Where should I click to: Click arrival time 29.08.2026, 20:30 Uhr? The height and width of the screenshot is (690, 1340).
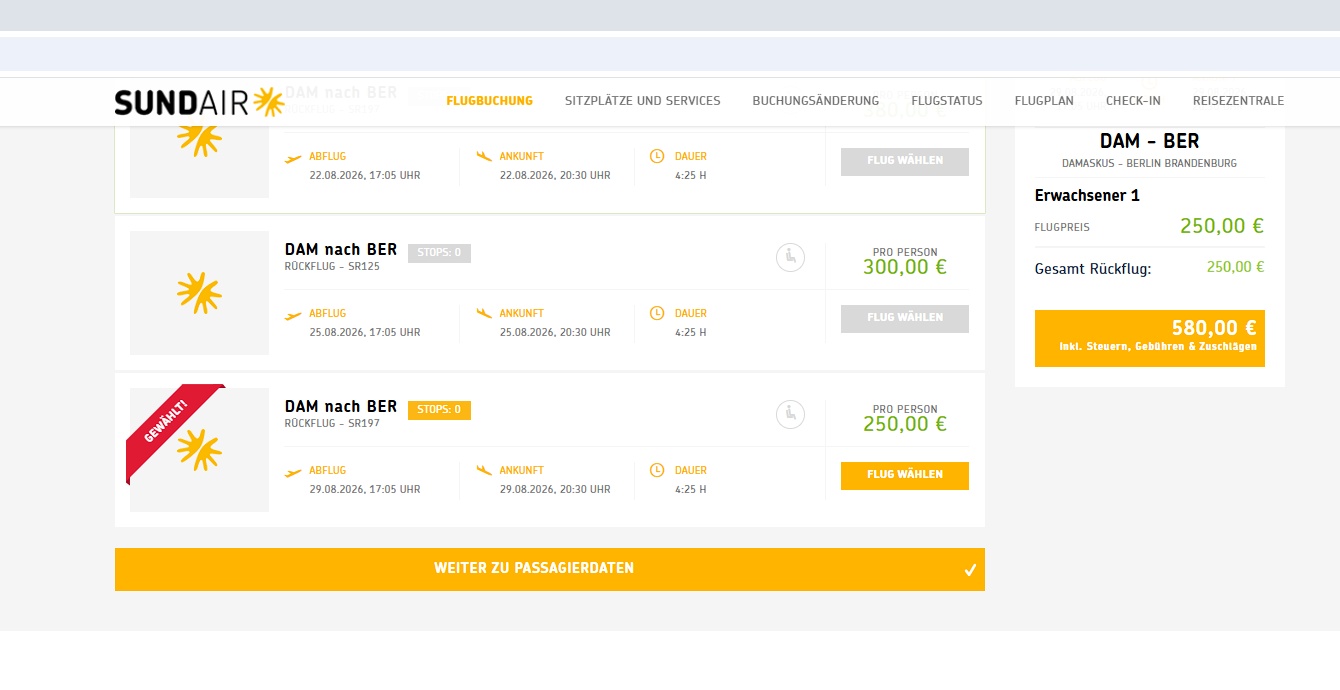(x=555, y=490)
